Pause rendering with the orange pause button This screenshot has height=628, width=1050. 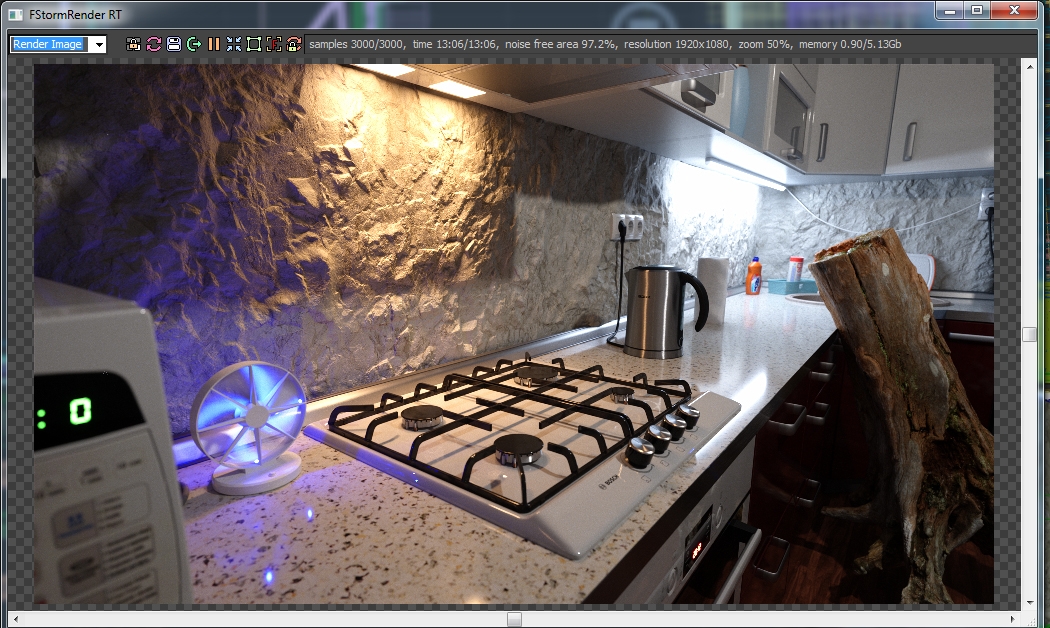214,44
